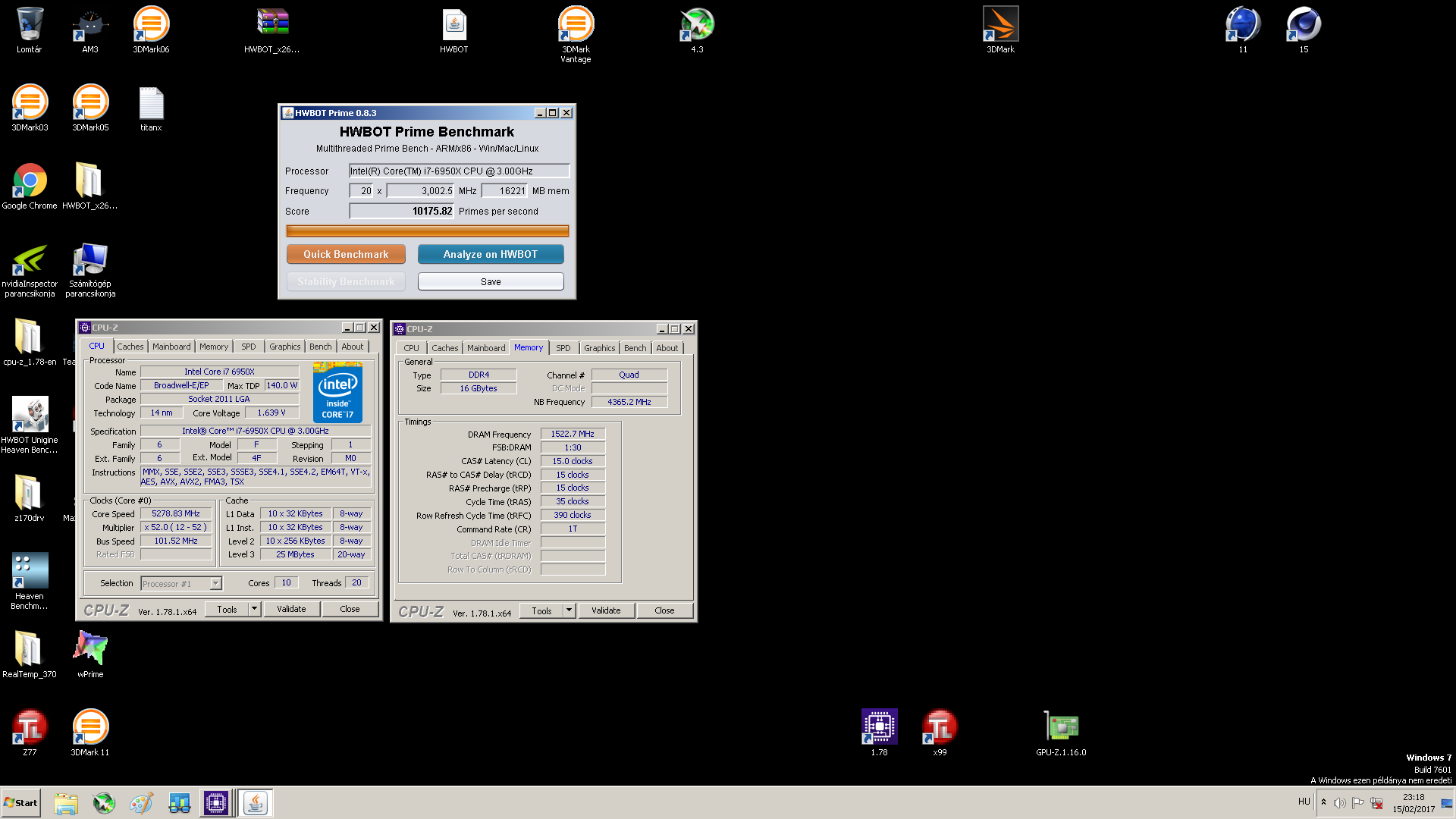Screen dimensions: 1456x819
Task: Click Save in HWBOT Prime
Action: tap(491, 281)
